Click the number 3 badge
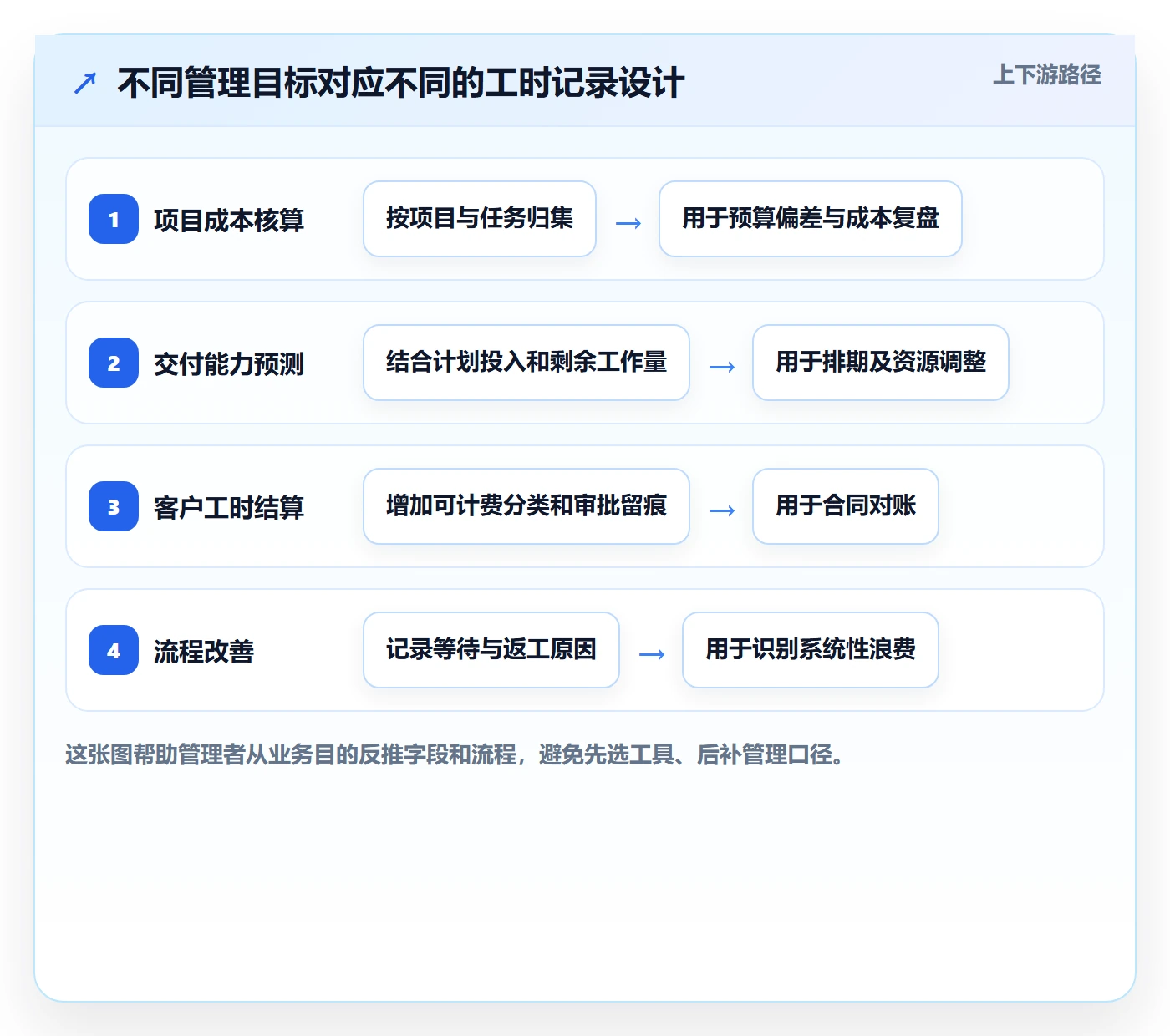The height and width of the screenshot is (1036, 1170). tap(114, 506)
